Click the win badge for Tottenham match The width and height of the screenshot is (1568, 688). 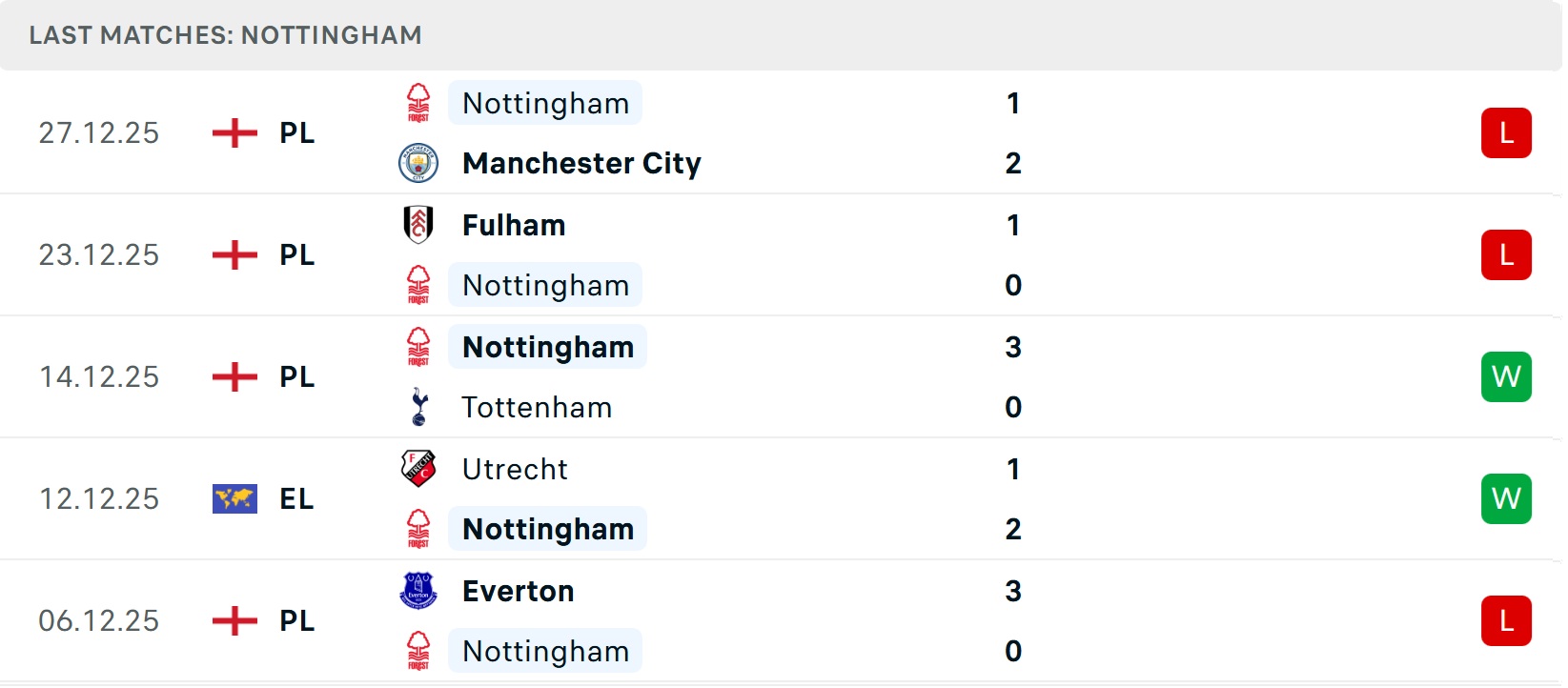[x=1506, y=376]
